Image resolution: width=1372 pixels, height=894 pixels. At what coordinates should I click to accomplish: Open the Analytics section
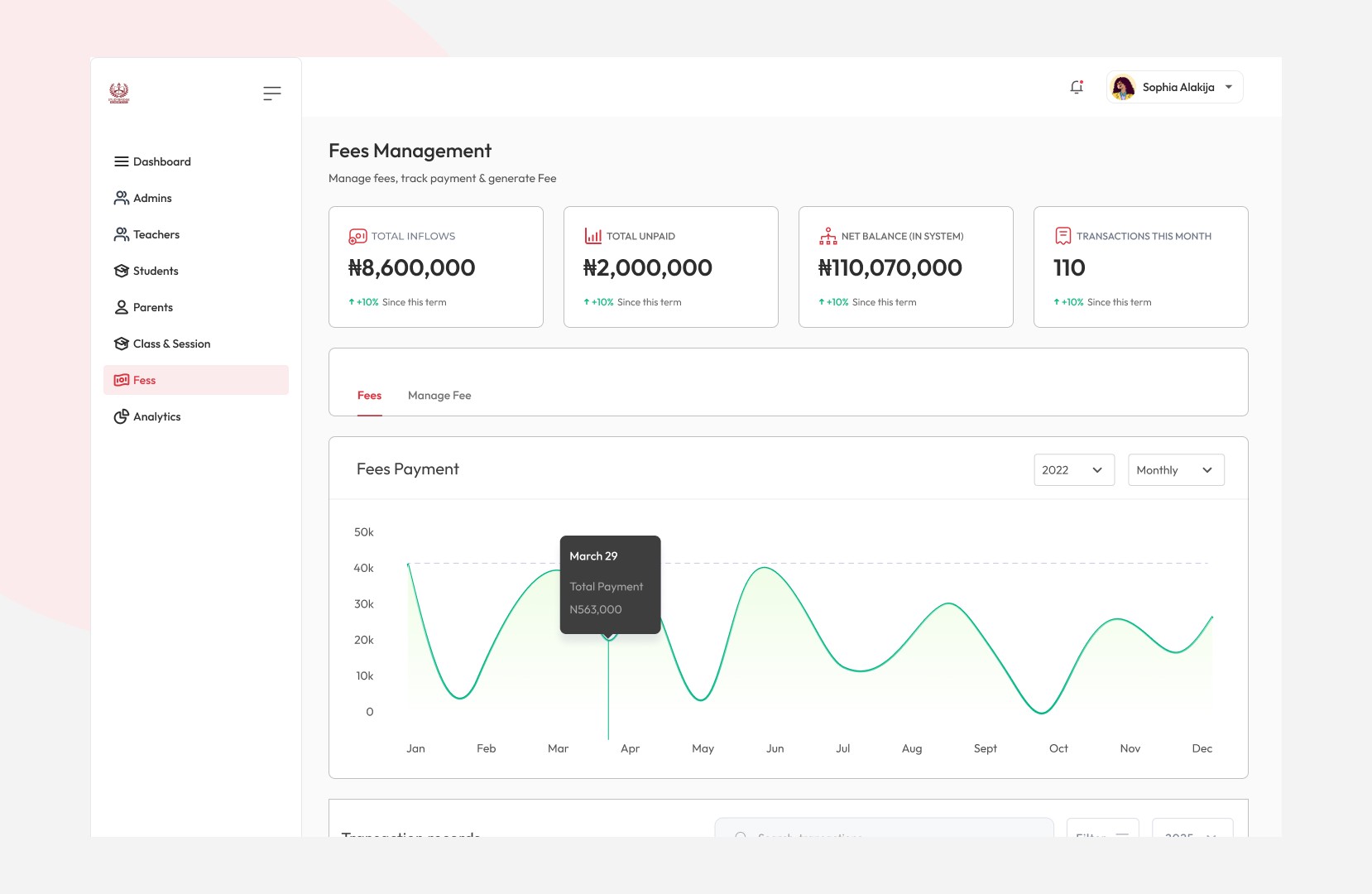coord(196,416)
